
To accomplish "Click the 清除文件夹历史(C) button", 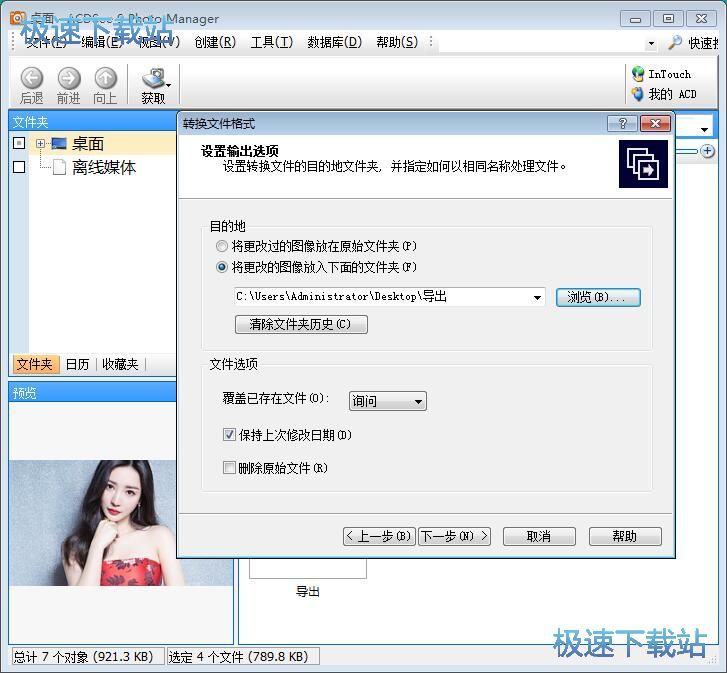I will [x=301, y=324].
